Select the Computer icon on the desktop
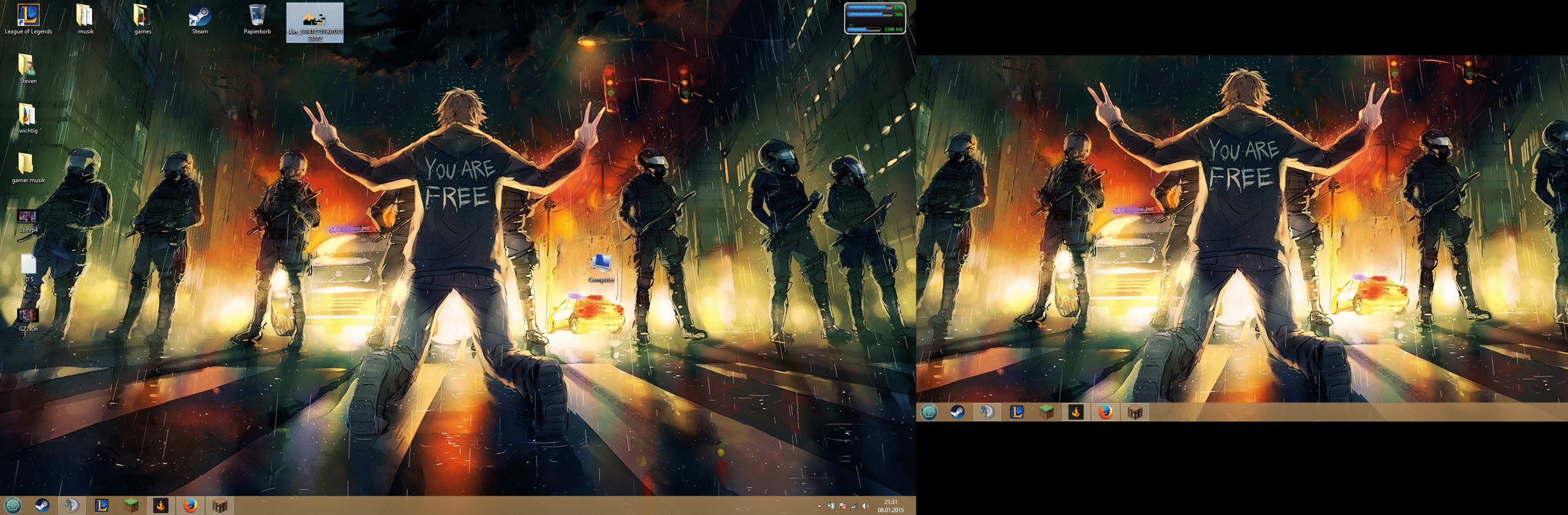The width and height of the screenshot is (1568, 515). pyautogui.click(x=601, y=268)
